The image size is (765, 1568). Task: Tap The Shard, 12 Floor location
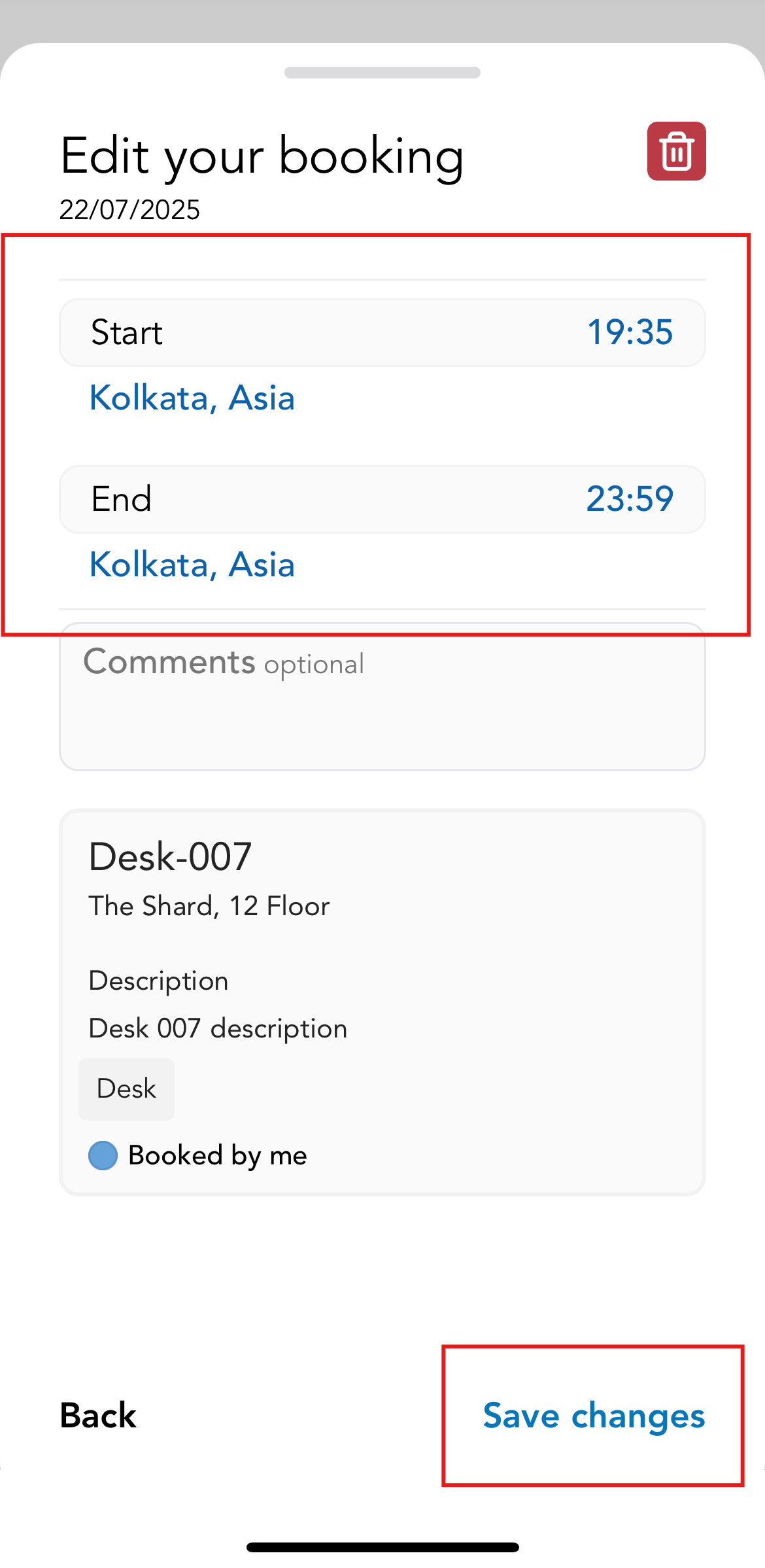pos(209,907)
